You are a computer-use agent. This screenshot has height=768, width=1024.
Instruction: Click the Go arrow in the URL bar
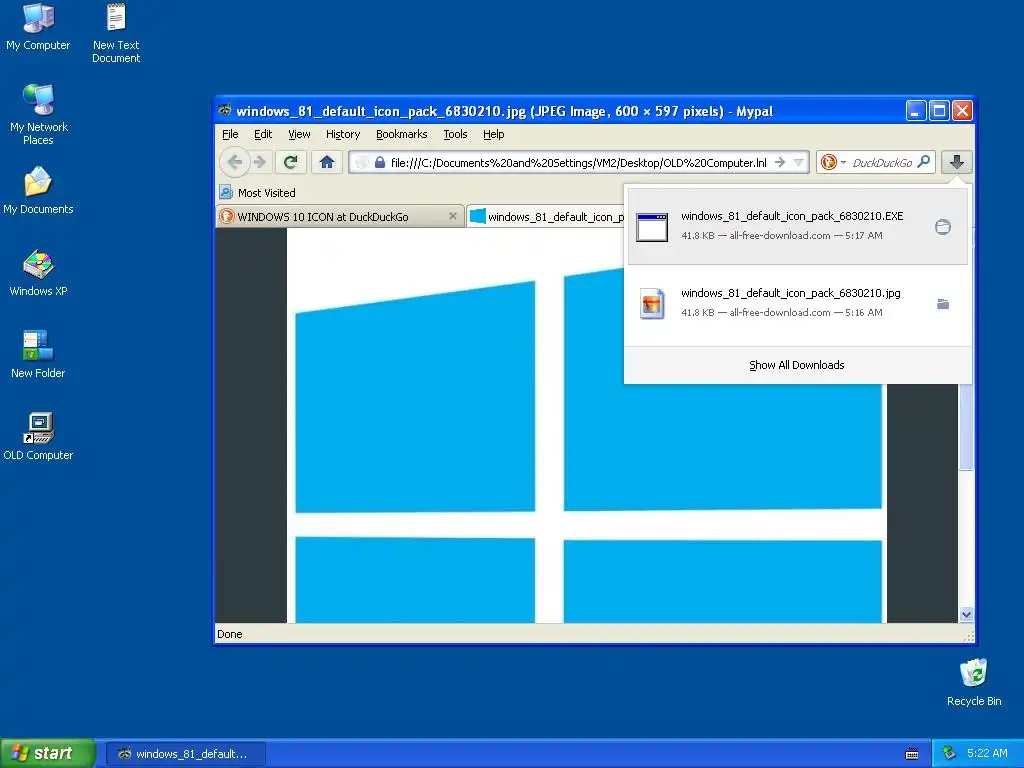(780, 162)
